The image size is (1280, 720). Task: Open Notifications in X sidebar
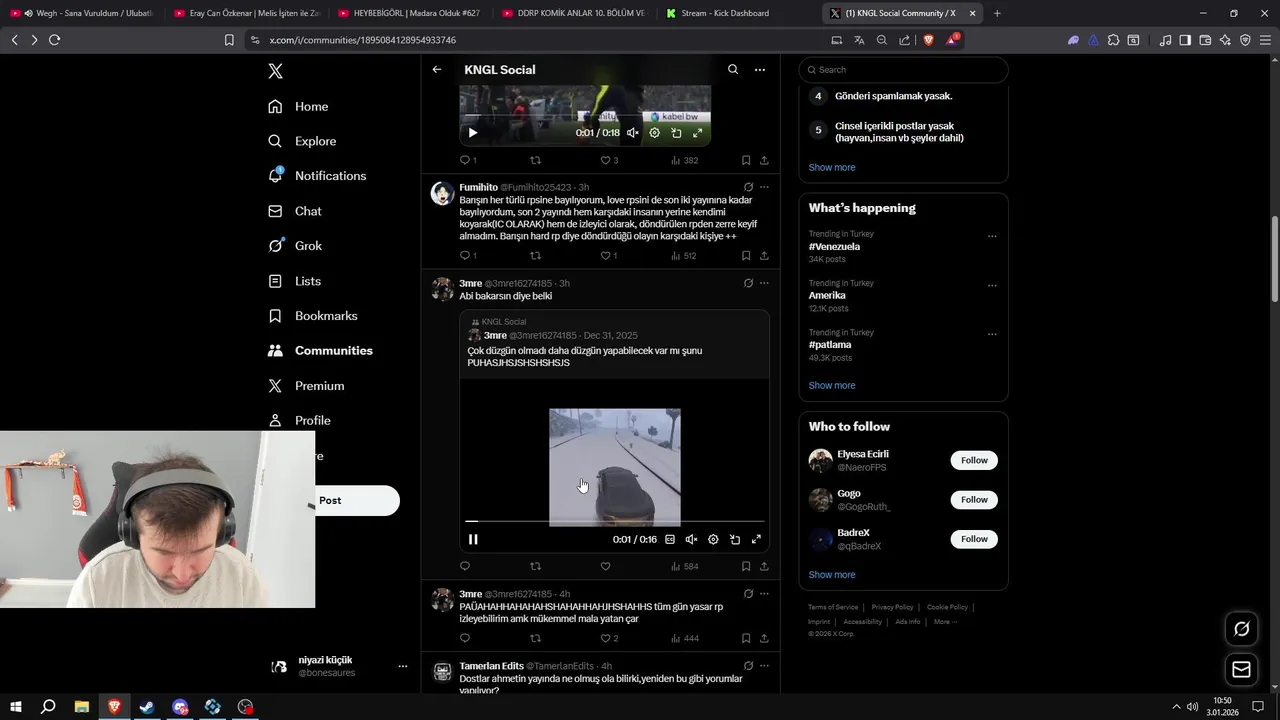[317, 176]
